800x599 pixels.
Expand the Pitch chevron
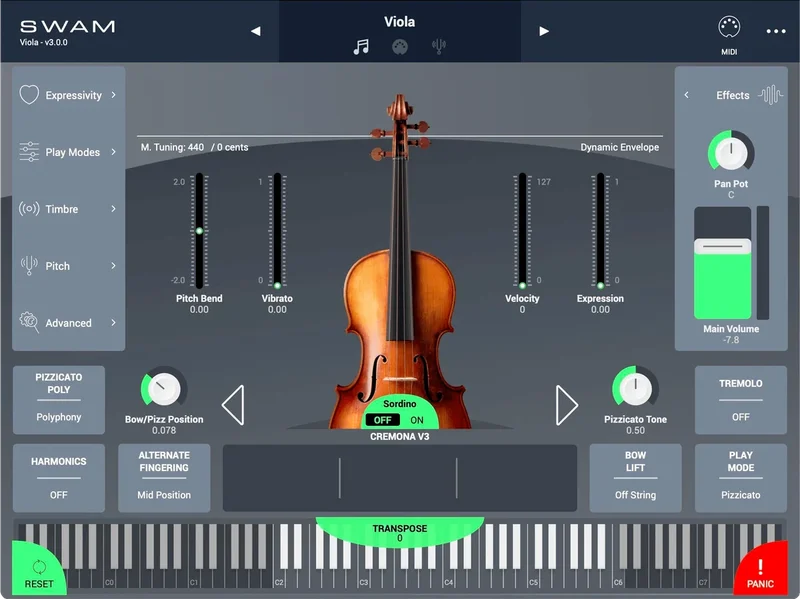point(113,265)
